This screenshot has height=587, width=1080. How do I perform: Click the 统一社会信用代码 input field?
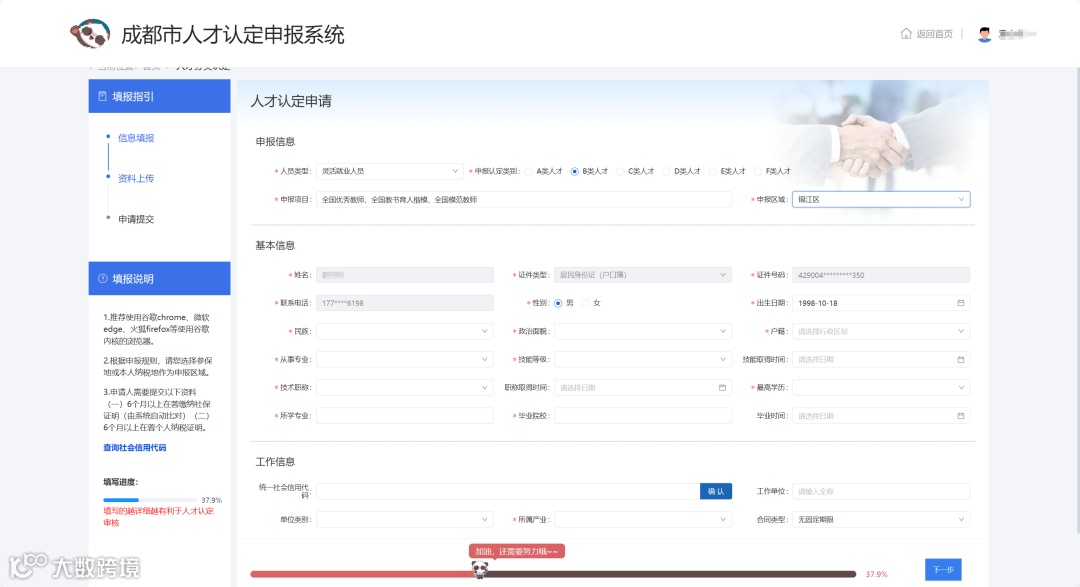click(x=508, y=491)
